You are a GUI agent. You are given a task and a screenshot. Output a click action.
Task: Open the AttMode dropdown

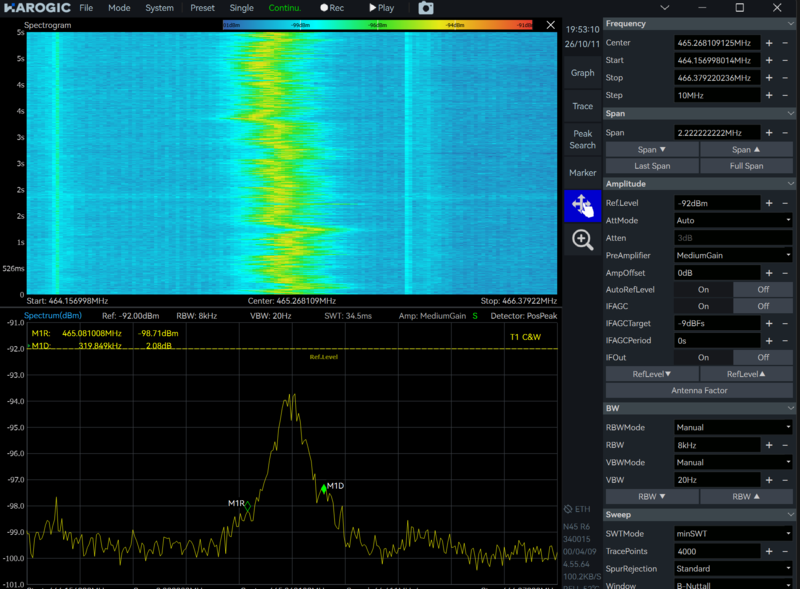(x=733, y=220)
